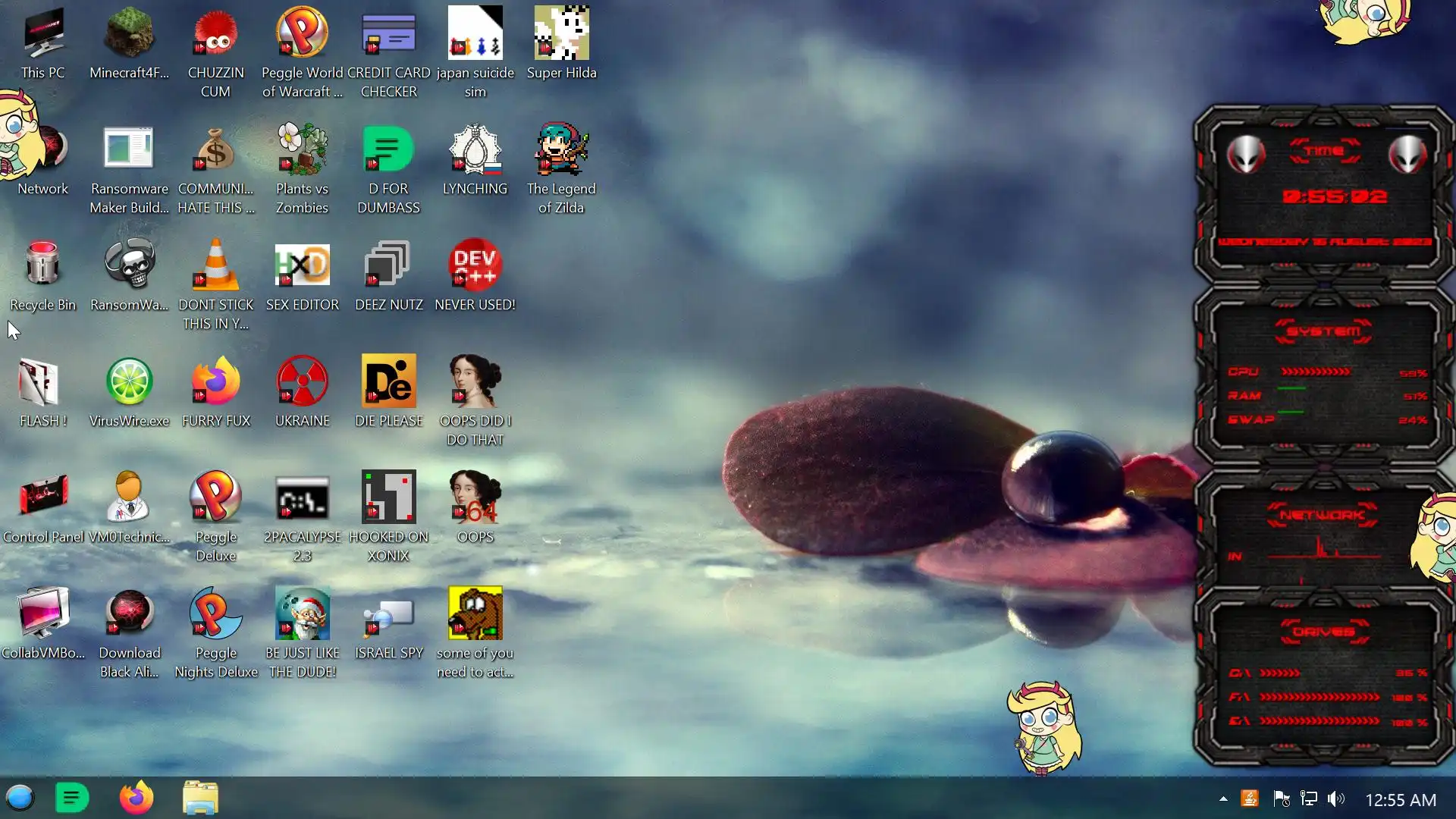Select the Minecraft4F grass block icon
The width and height of the screenshot is (1456, 819).
tap(129, 34)
